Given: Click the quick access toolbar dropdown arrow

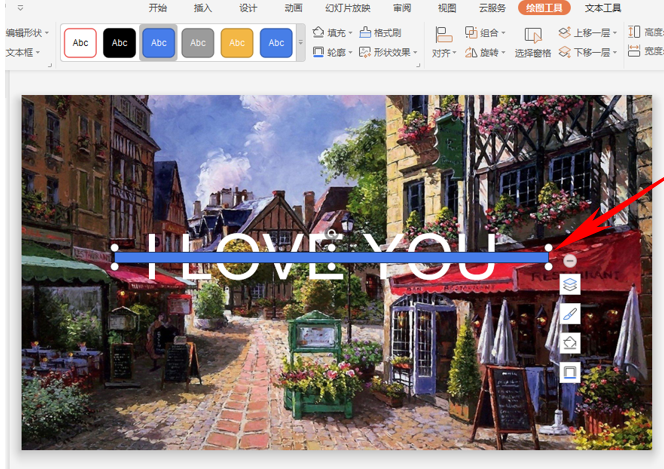Looking at the screenshot, I should [x=20, y=8].
